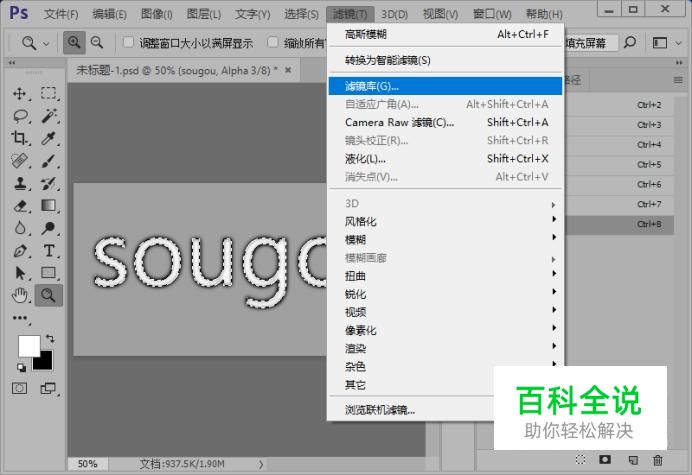This screenshot has width=692, height=475.
Task: Select the Lasso tool
Action: pyautogui.click(x=20, y=116)
